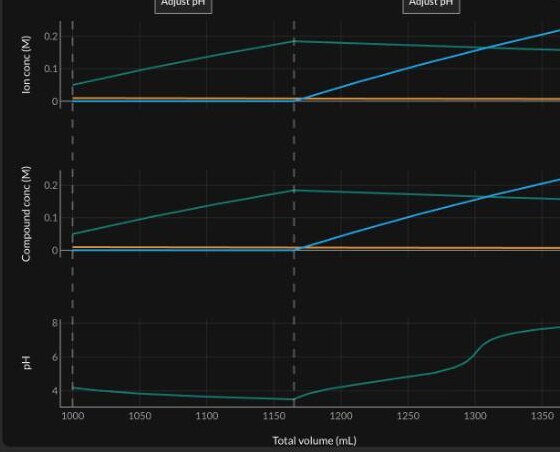The image size is (560, 452).
Task: Click the Ion conc (M) axis title
Action: click(26, 65)
